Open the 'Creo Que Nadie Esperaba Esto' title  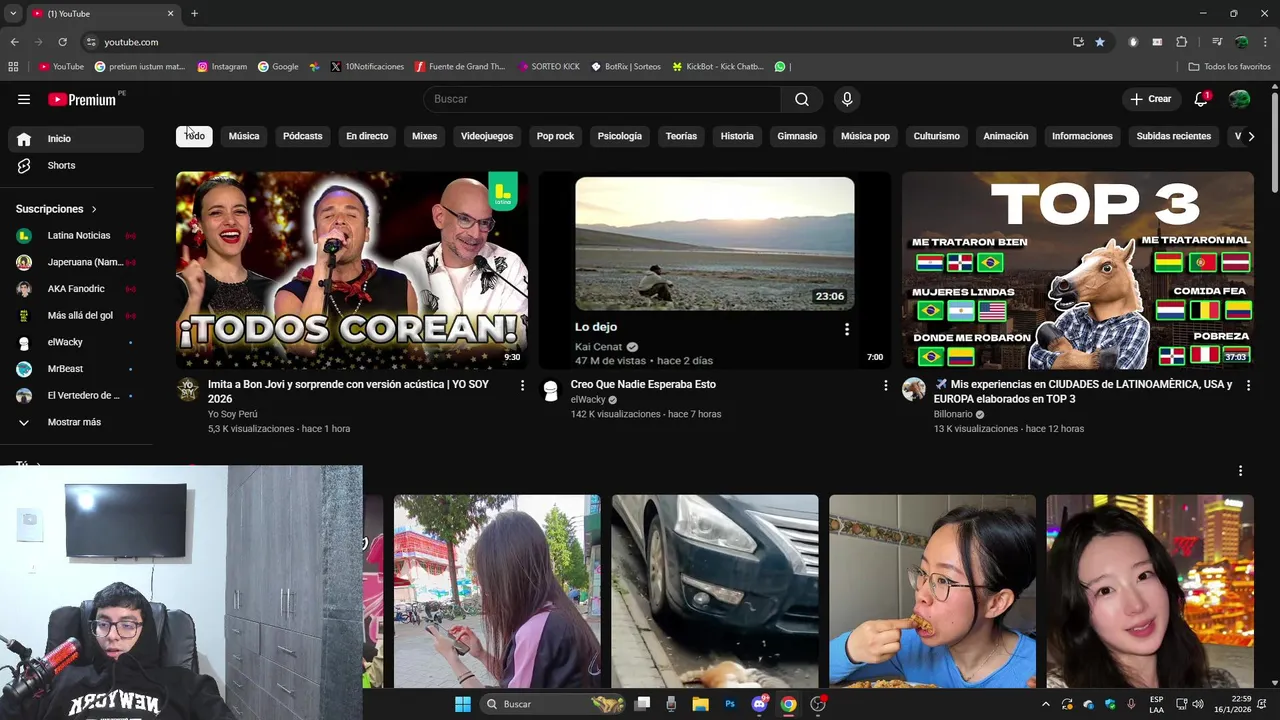[643, 384]
